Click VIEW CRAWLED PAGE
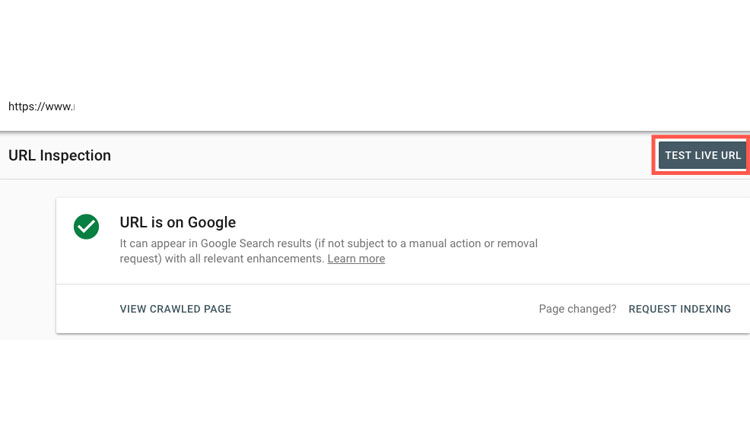750x430 pixels. (x=176, y=309)
